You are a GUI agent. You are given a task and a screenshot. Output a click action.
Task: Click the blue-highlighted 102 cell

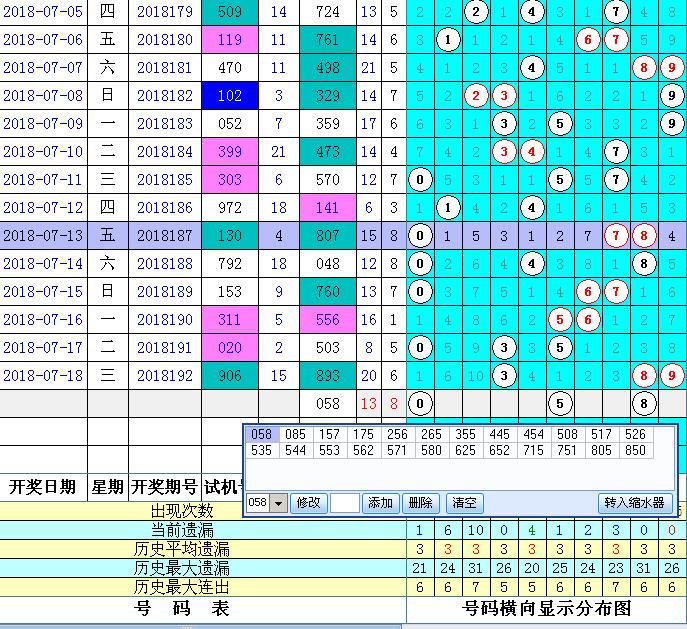tap(229, 96)
